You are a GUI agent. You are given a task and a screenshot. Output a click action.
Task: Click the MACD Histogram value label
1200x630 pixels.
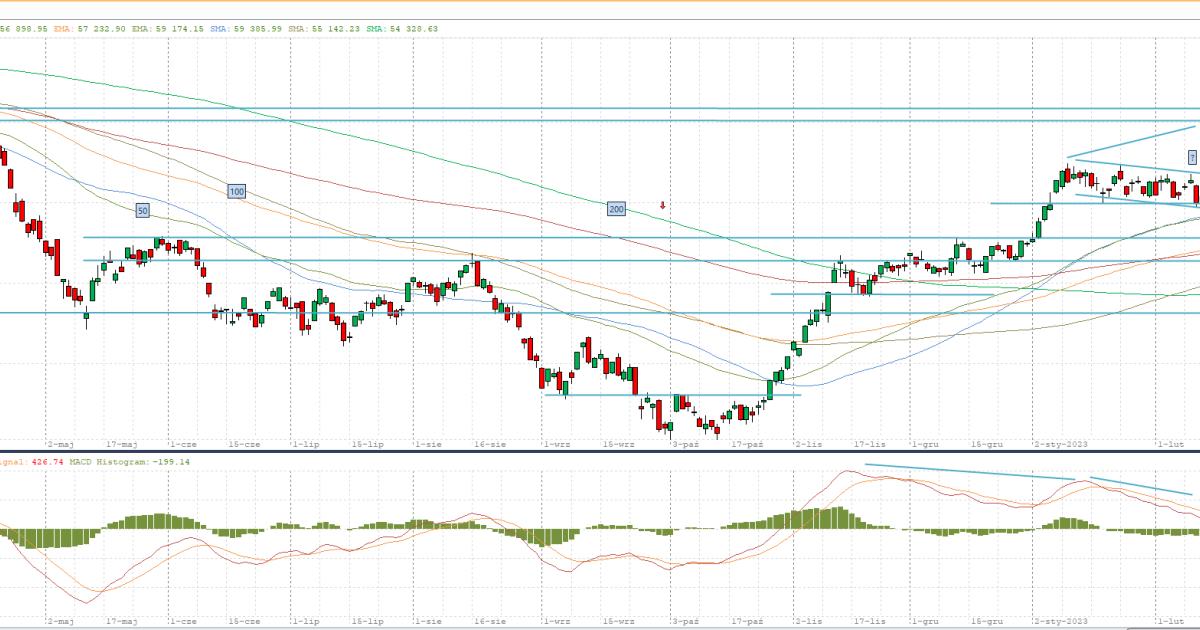(x=124, y=462)
